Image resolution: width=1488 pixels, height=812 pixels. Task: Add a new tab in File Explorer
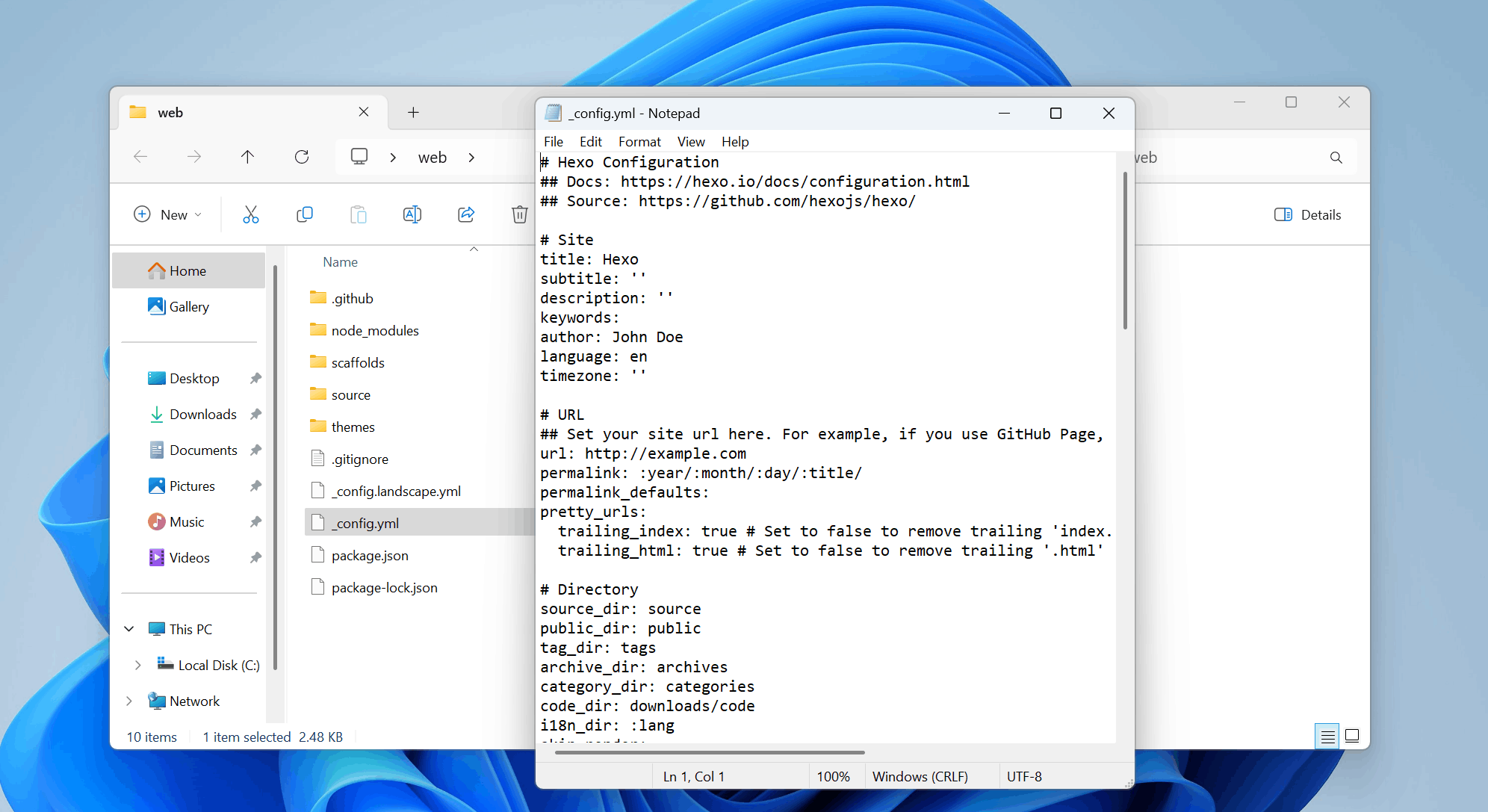click(413, 112)
